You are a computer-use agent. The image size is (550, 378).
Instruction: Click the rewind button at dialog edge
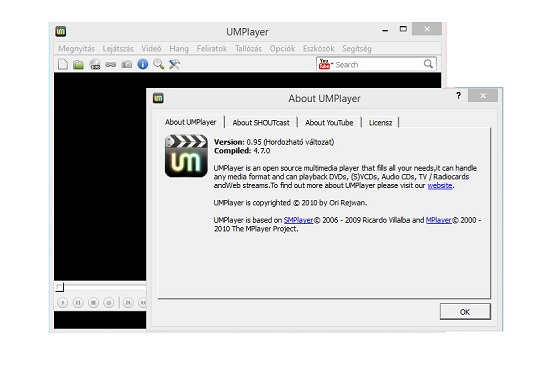click(x=142, y=302)
